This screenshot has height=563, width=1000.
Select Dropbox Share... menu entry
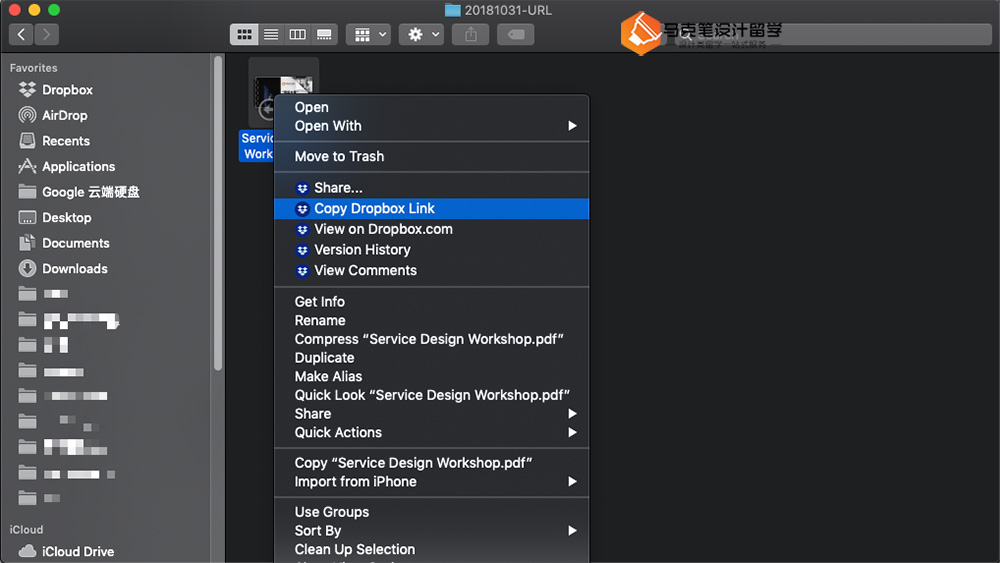point(431,187)
